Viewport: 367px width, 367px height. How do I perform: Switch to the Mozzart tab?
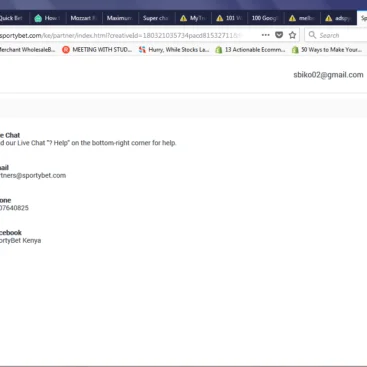(x=84, y=18)
